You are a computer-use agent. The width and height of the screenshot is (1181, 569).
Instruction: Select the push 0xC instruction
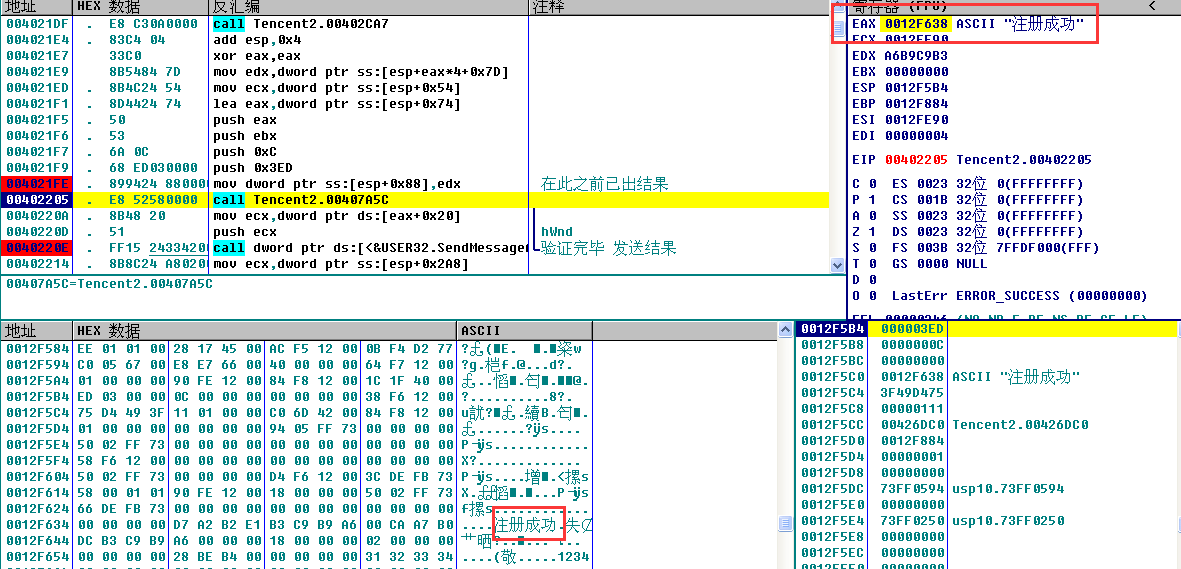click(248, 151)
